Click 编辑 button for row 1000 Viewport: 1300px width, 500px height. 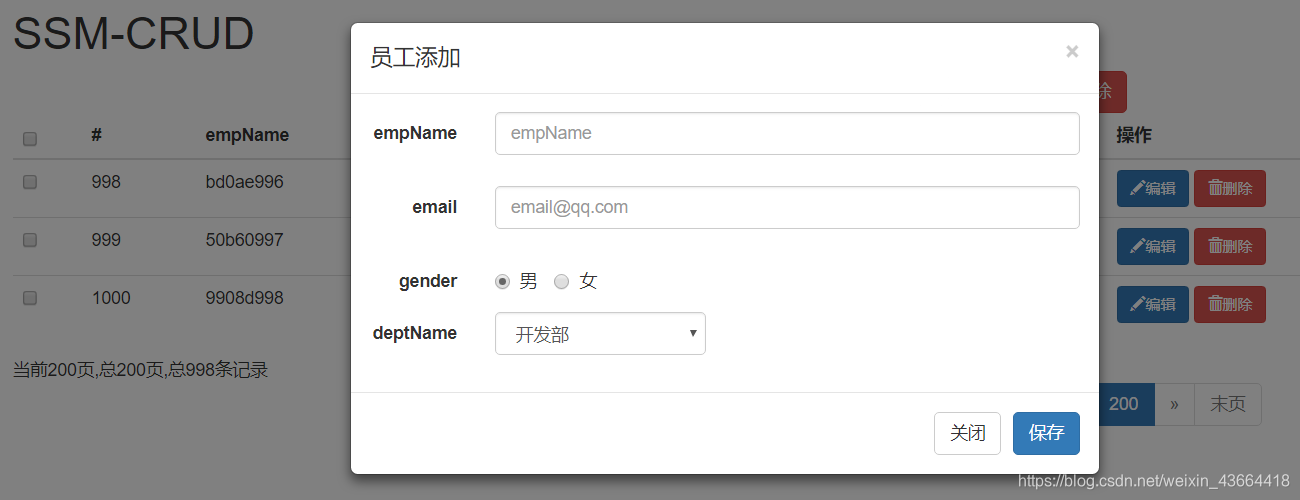pyautogui.click(x=1152, y=304)
